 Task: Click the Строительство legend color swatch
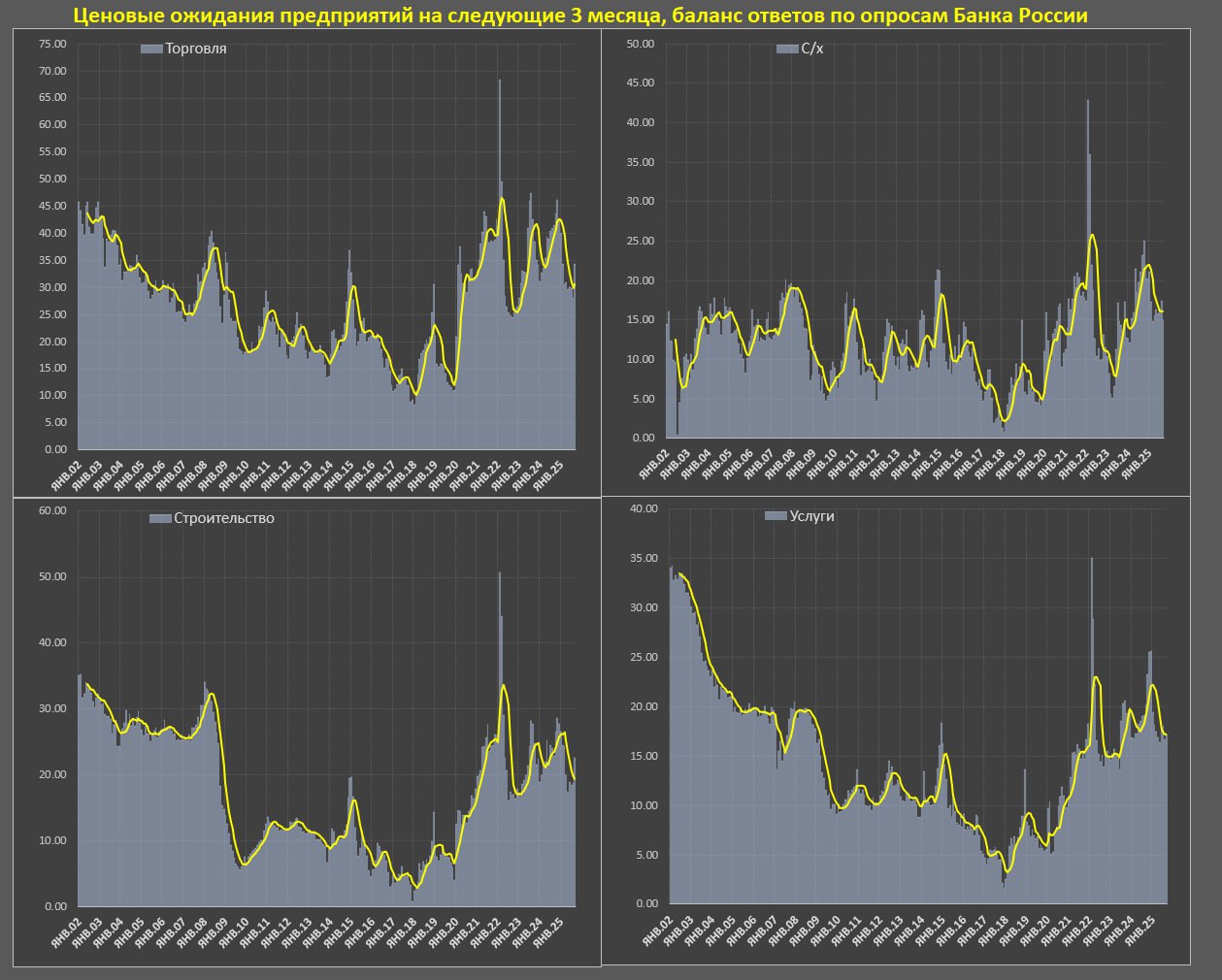point(160,519)
